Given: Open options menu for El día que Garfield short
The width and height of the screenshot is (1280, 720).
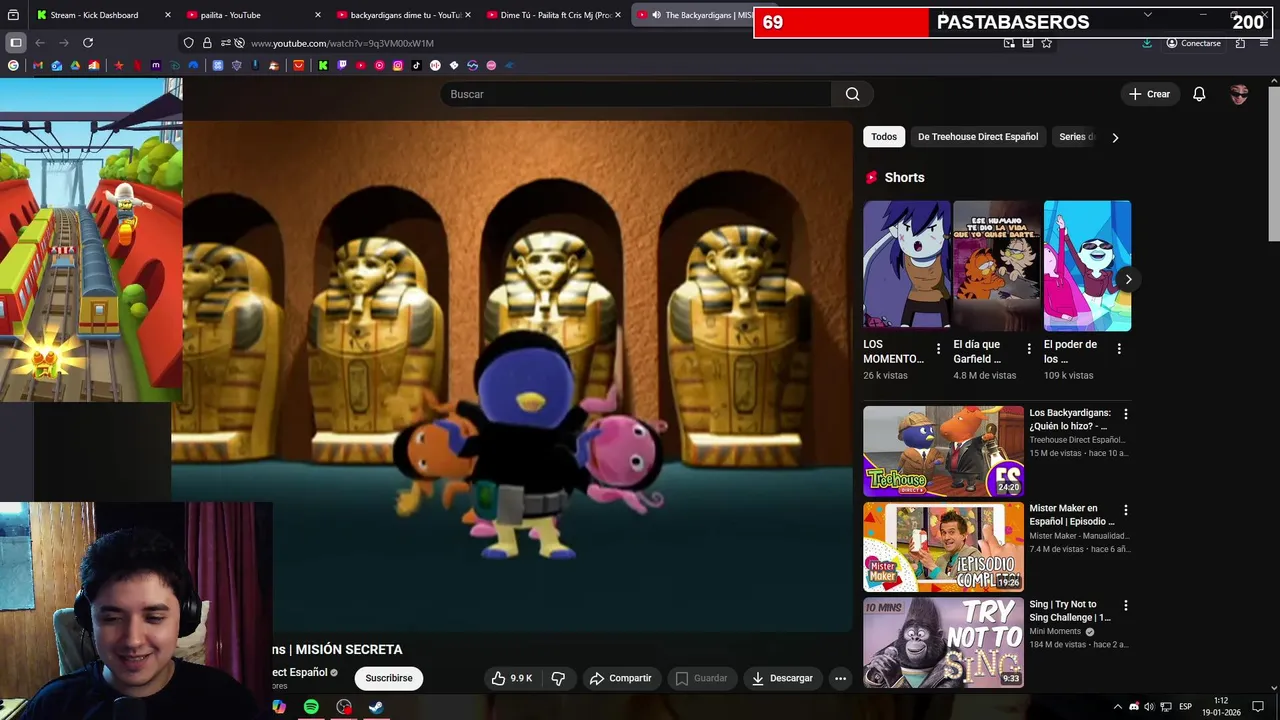Looking at the screenshot, I should pos(1029,349).
